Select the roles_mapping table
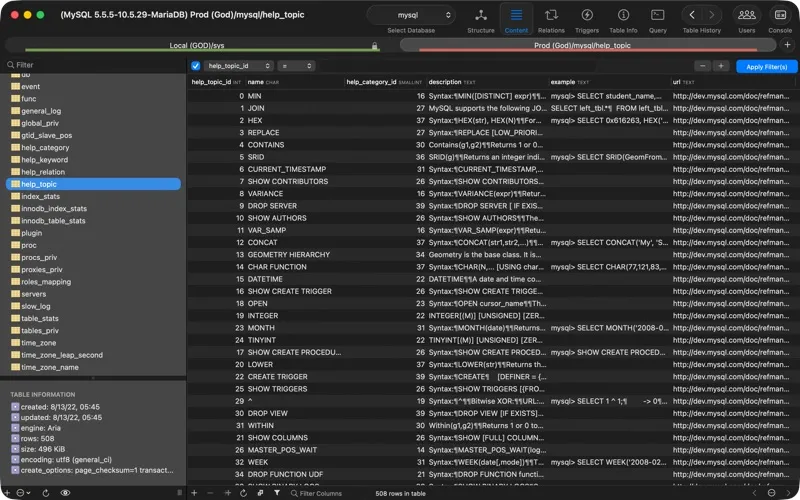This screenshot has height=500, width=800. point(46,282)
